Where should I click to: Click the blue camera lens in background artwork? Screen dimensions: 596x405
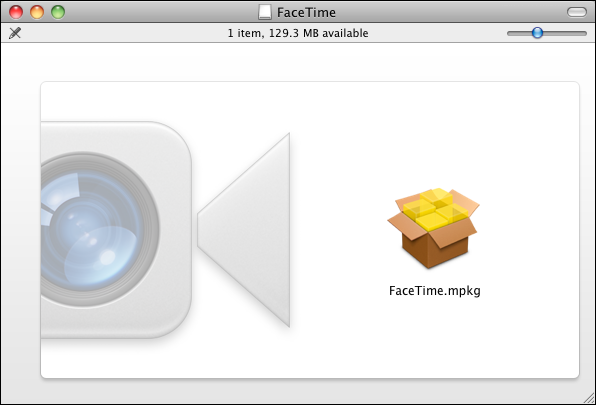click(91, 229)
